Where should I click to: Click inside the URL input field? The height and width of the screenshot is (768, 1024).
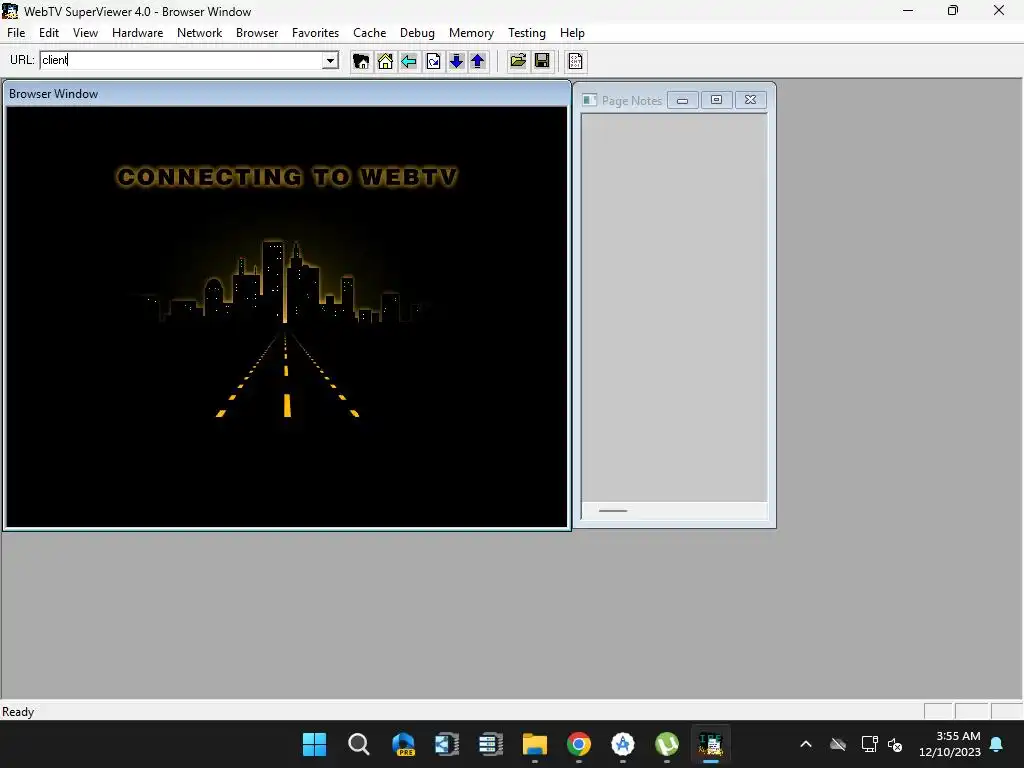click(x=182, y=61)
